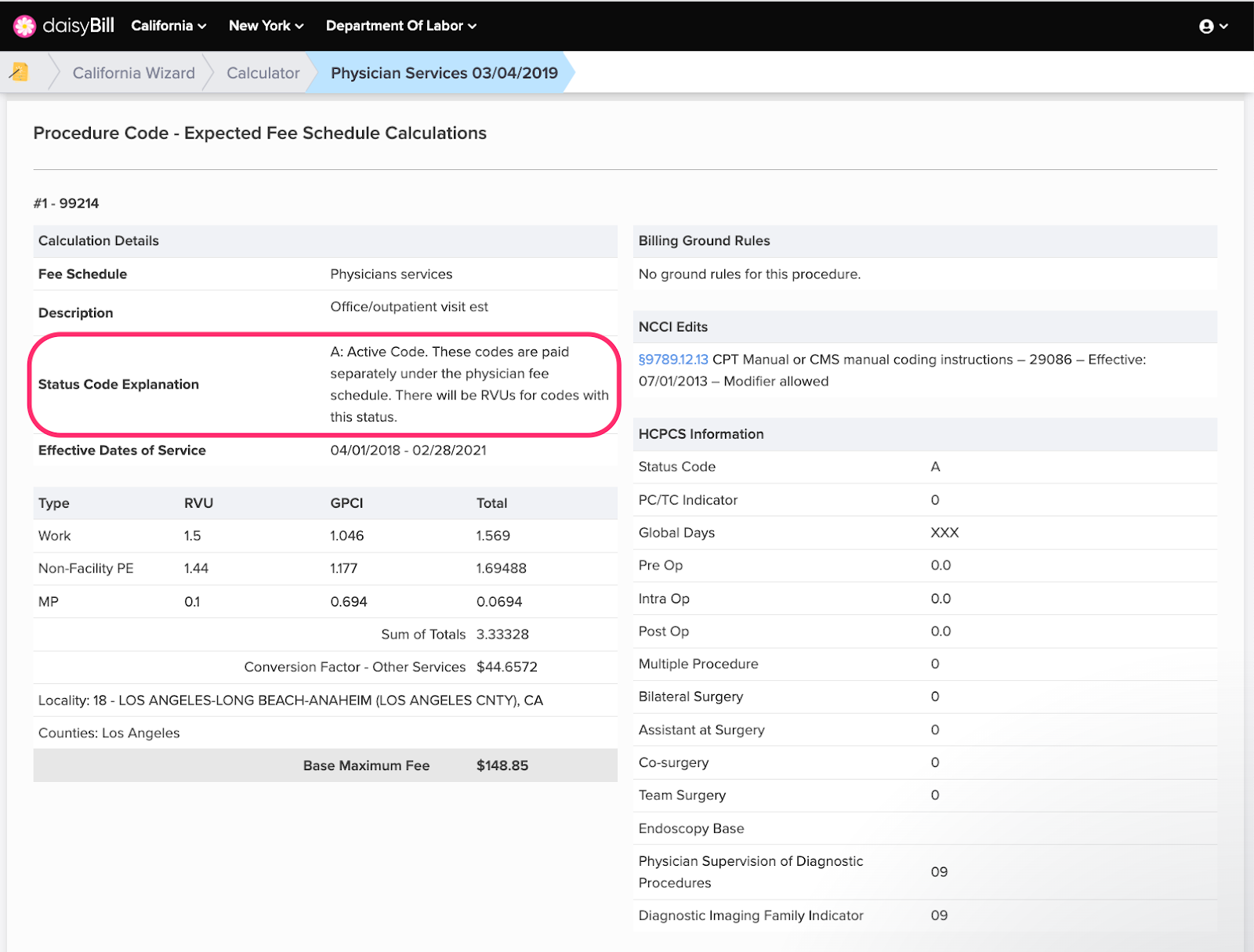
Task: Click the Status Code Explanation label
Action: click(x=118, y=384)
